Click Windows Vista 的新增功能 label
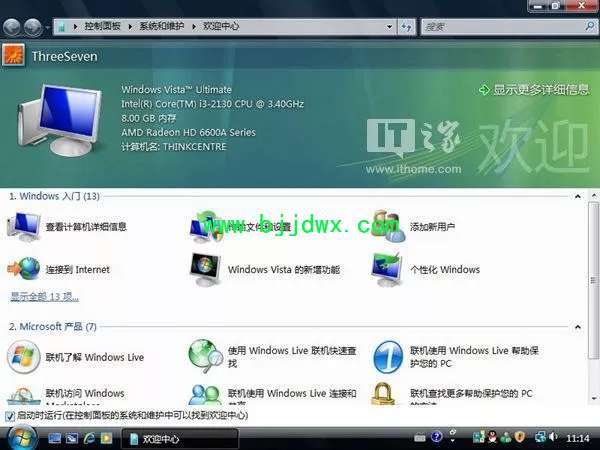 284,270
